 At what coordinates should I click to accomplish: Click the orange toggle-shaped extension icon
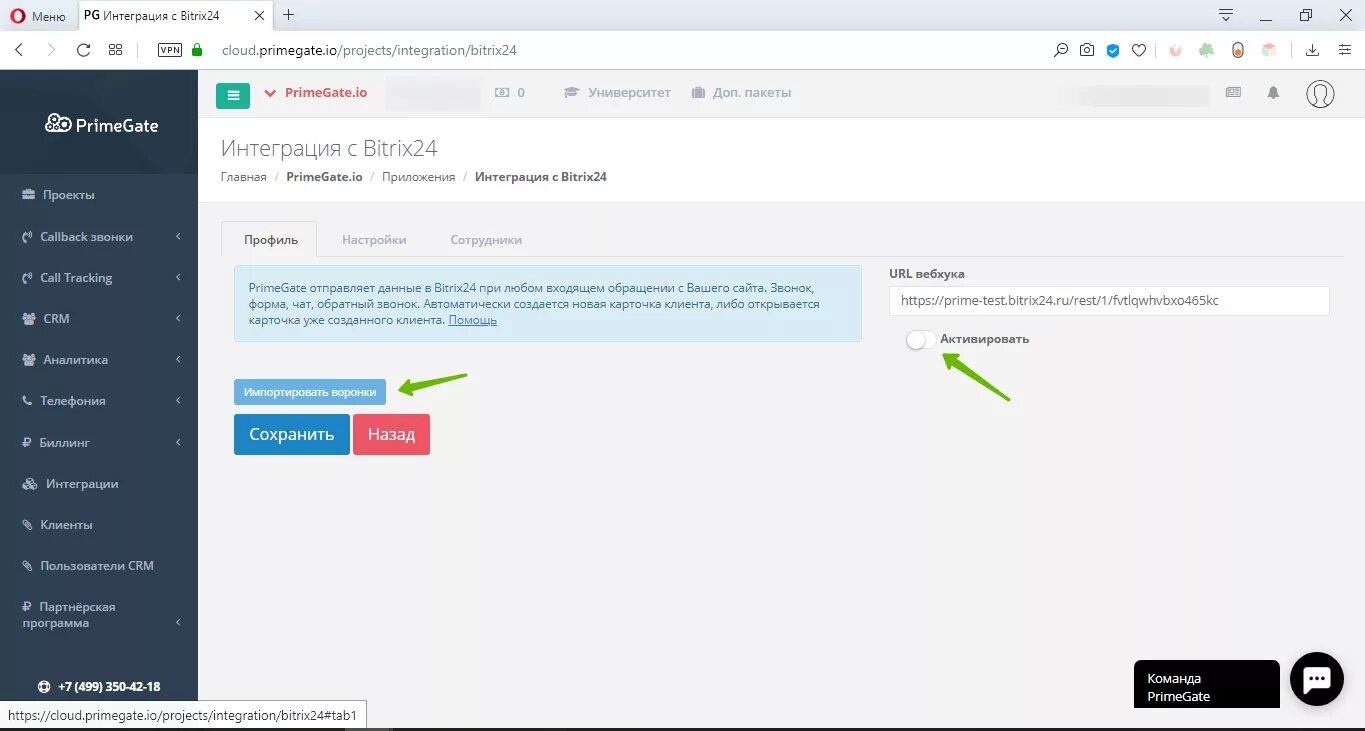pos(1238,50)
